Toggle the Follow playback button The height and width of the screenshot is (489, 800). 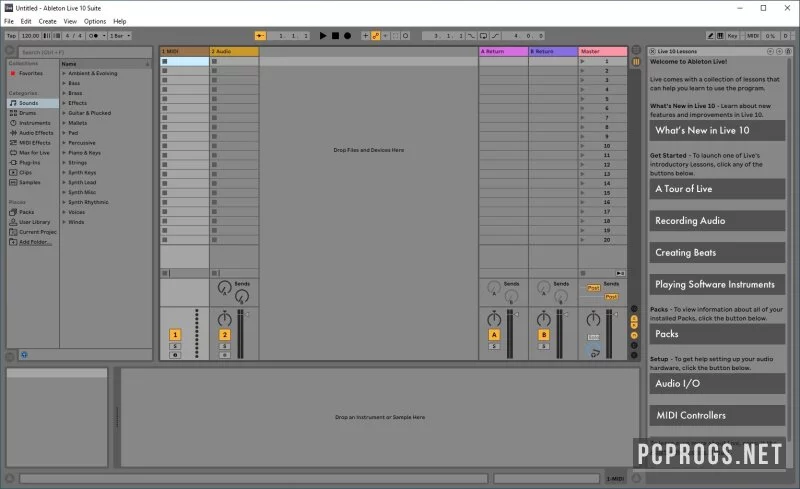click(x=260, y=36)
